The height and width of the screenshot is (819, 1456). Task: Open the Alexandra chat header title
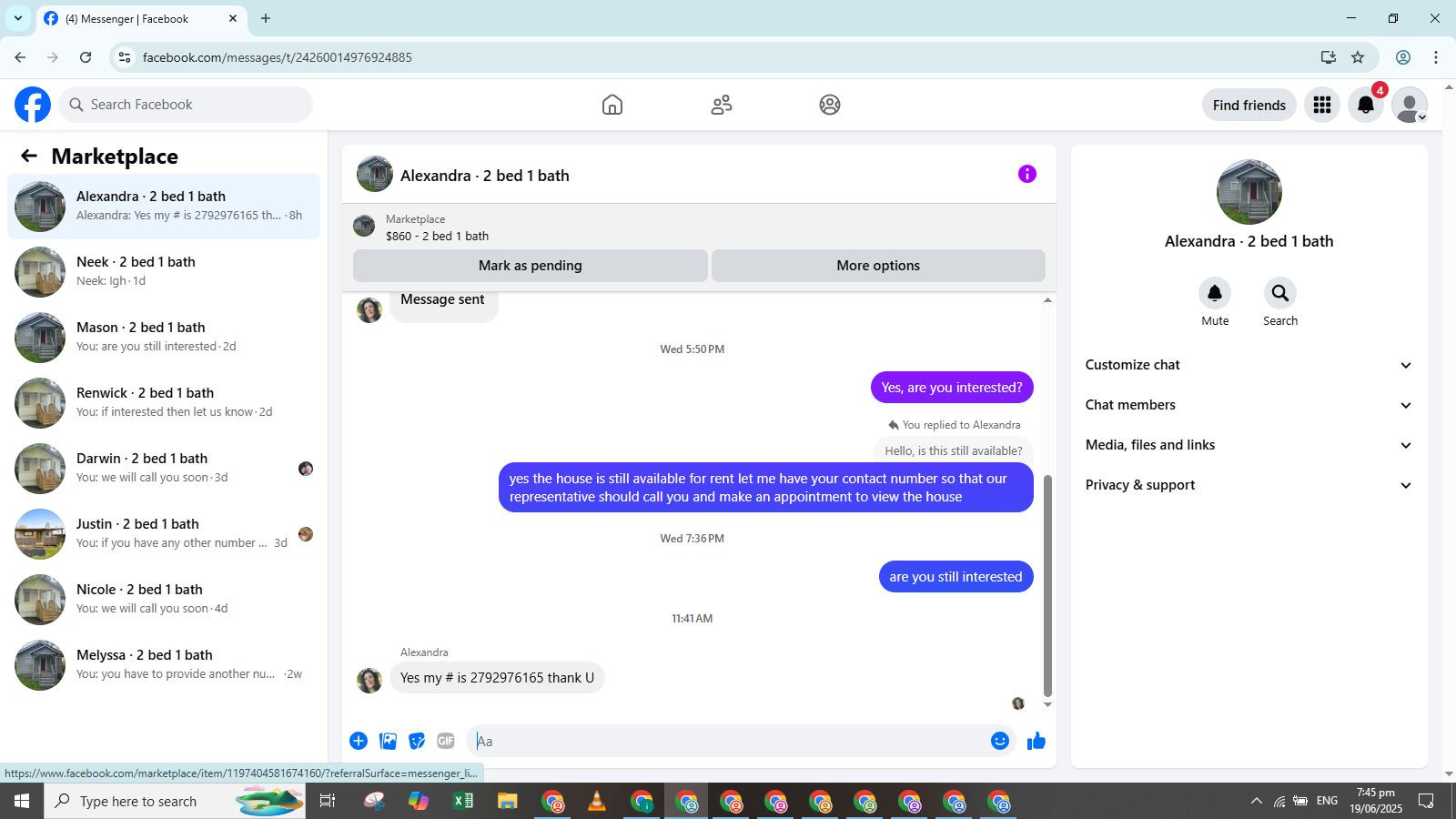coord(485,176)
